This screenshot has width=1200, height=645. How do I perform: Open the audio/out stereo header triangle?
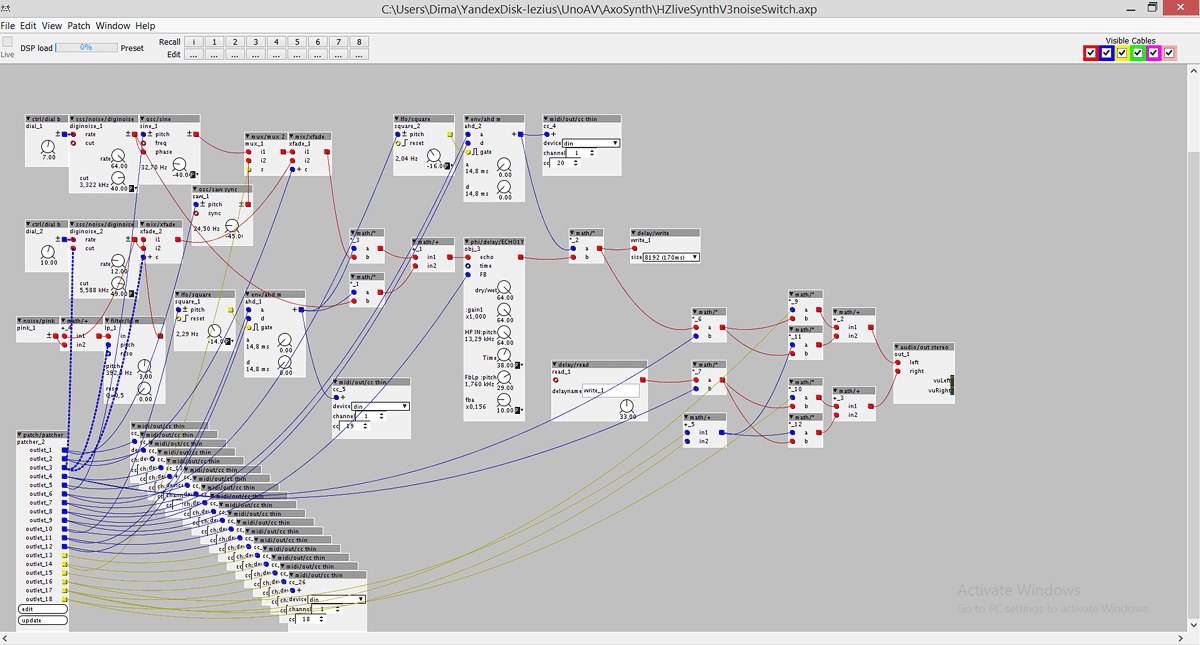tap(898, 346)
